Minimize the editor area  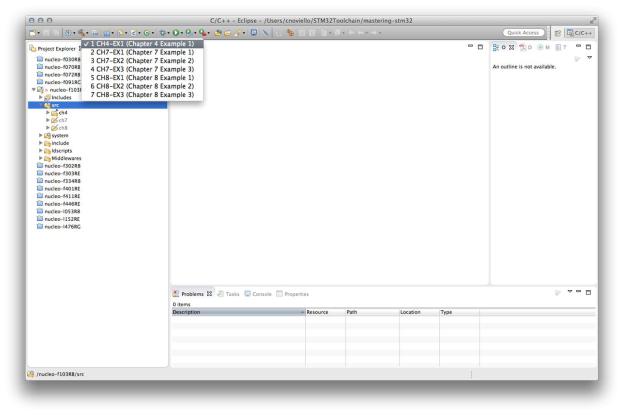click(470, 47)
